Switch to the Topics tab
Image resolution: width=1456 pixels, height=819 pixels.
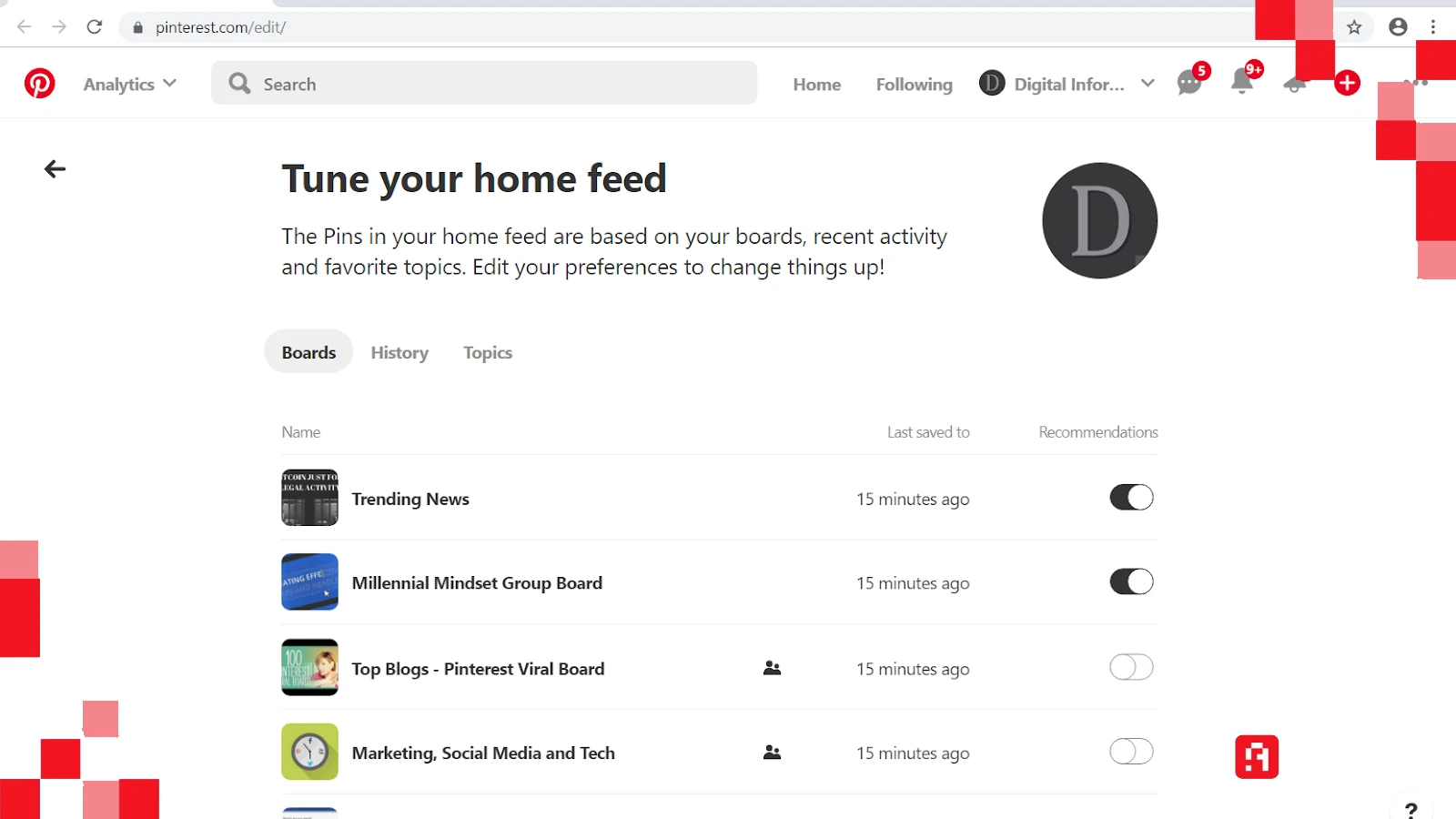tap(488, 353)
